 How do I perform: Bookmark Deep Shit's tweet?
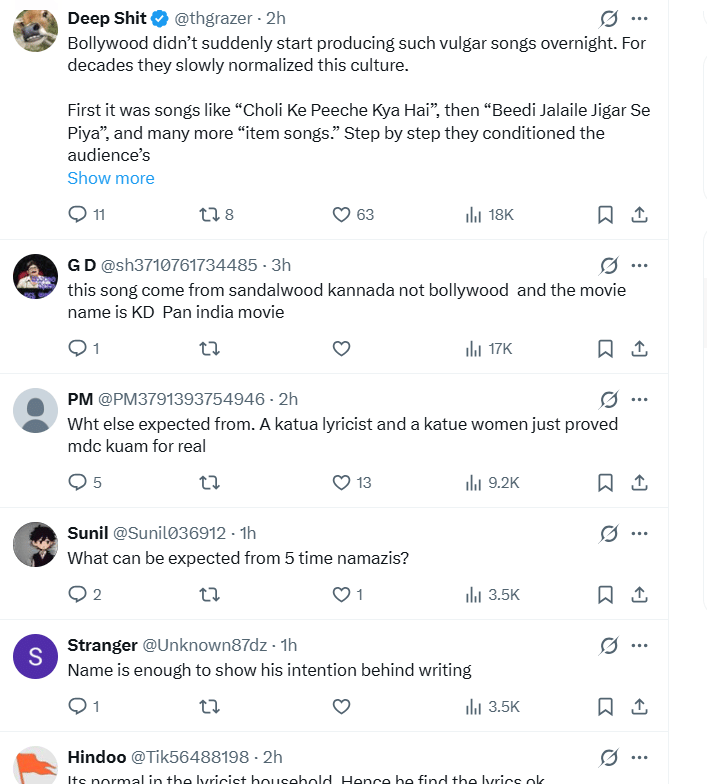tap(605, 214)
